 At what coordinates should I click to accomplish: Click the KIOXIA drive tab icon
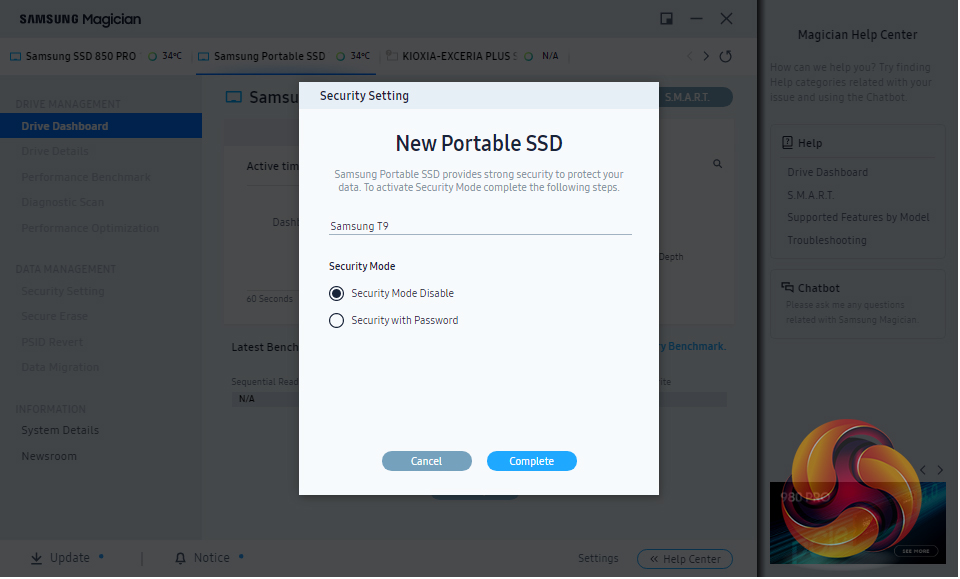point(392,56)
